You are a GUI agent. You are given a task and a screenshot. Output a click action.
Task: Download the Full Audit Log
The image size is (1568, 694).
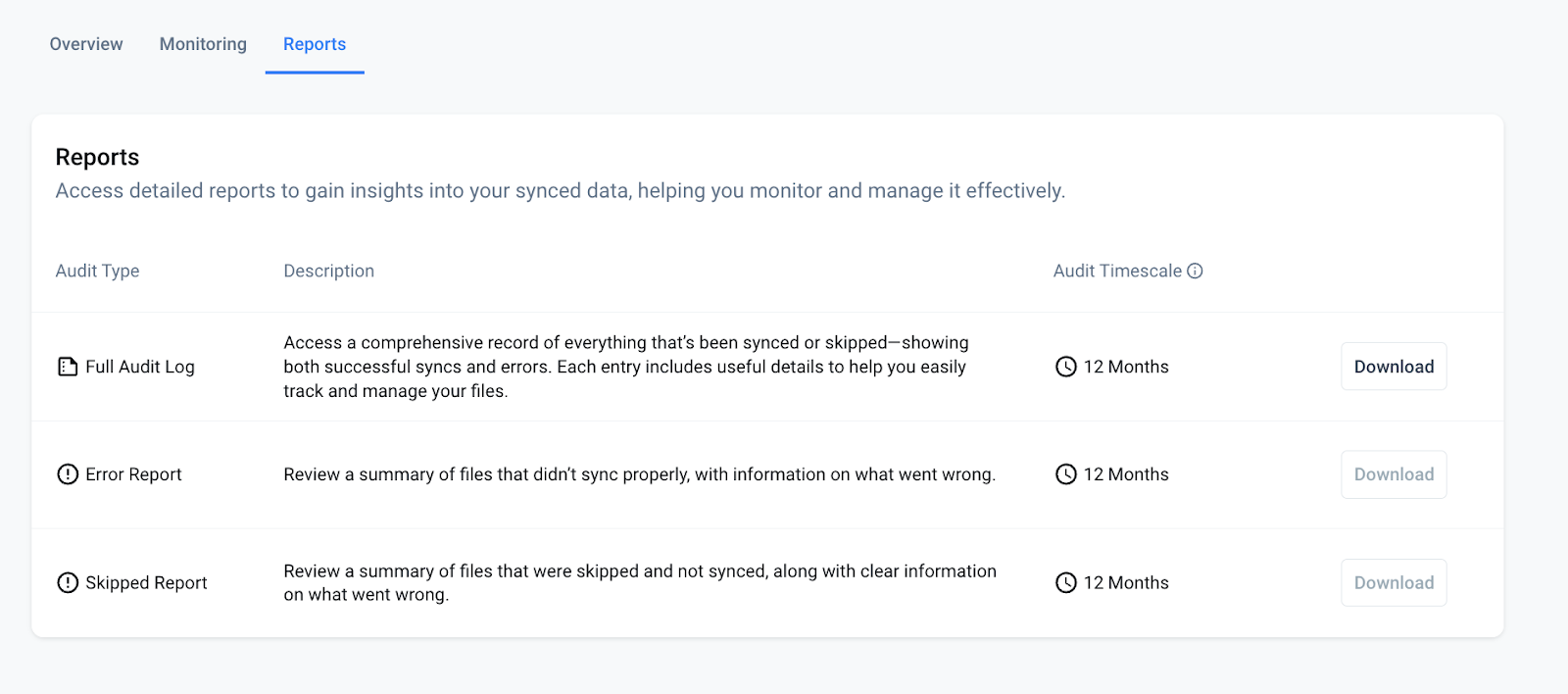[1394, 367]
